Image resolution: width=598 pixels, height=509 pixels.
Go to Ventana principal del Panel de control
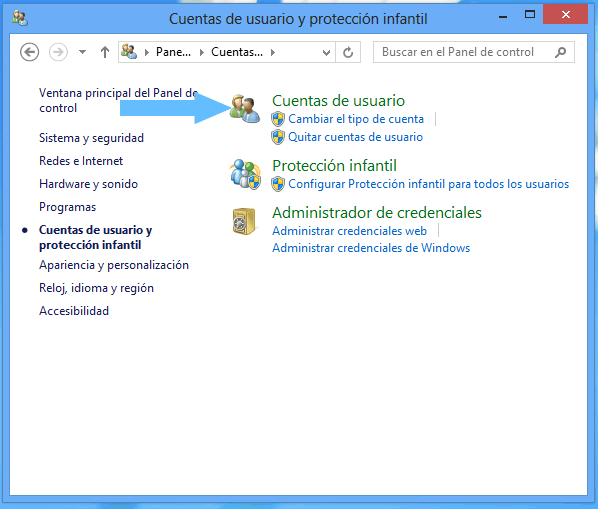pyautogui.click(x=118, y=101)
